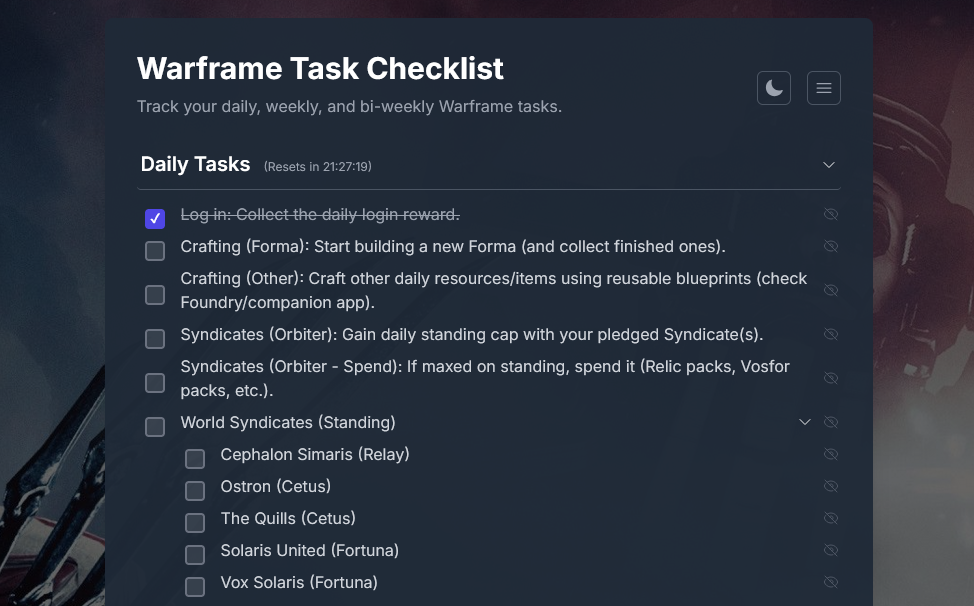Image resolution: width=974 pixels, height=606 pixels.
Task: Collapse the Daily Tasks section
Action: coord(828,164)
